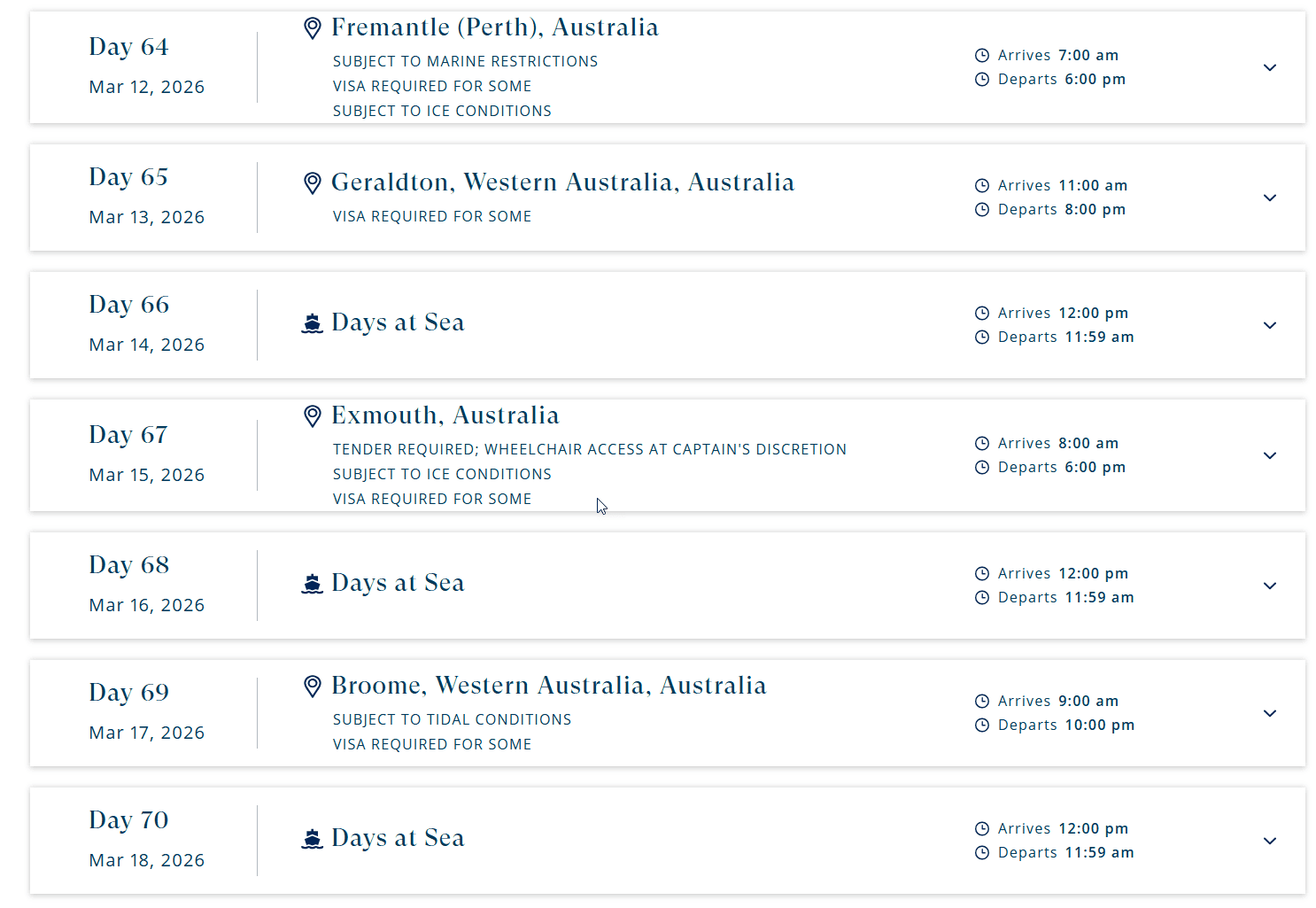The height and width of the screenshot is (908, 1316).
Task: Click the clock icon beside Fremantle arrival time
Action: (x=982, y=56)
